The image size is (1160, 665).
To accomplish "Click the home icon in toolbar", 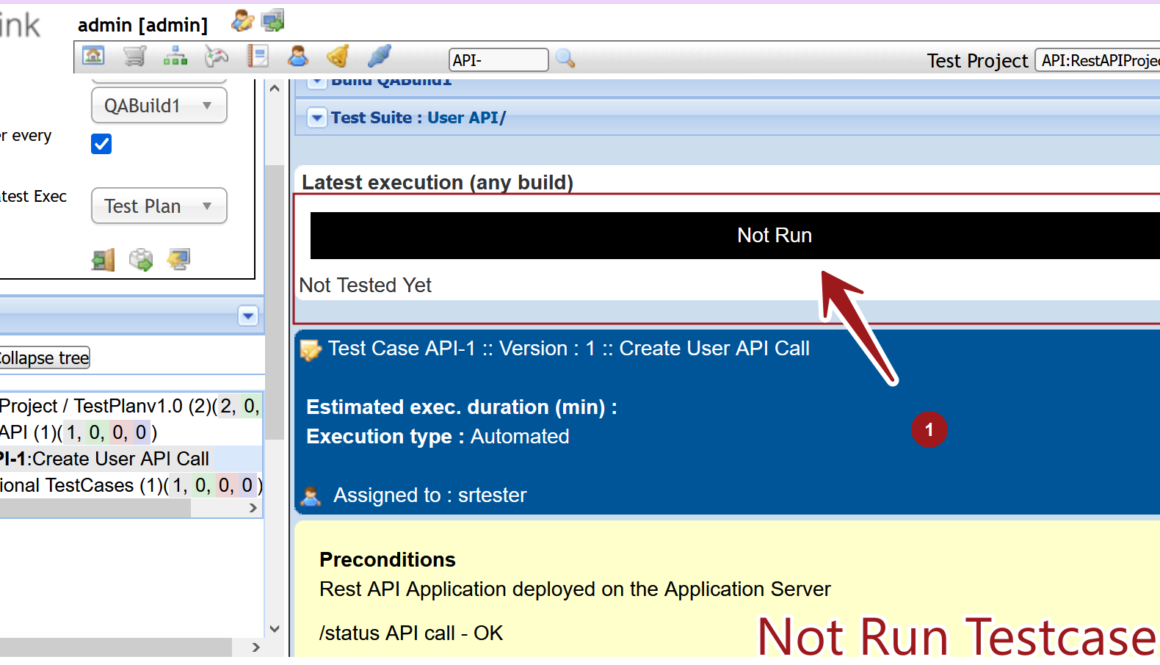I will point(93,57).
